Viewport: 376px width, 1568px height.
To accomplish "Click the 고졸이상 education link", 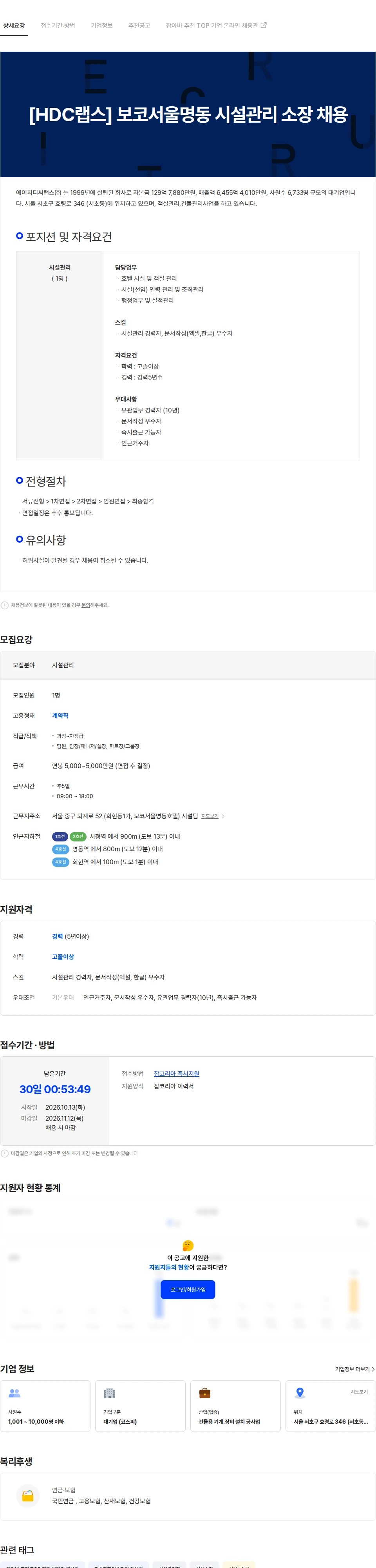I will coord(63,957).
